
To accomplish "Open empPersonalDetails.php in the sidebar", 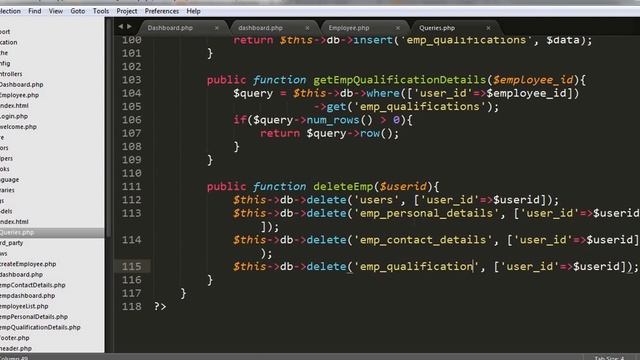I will [x=33, y=317].
